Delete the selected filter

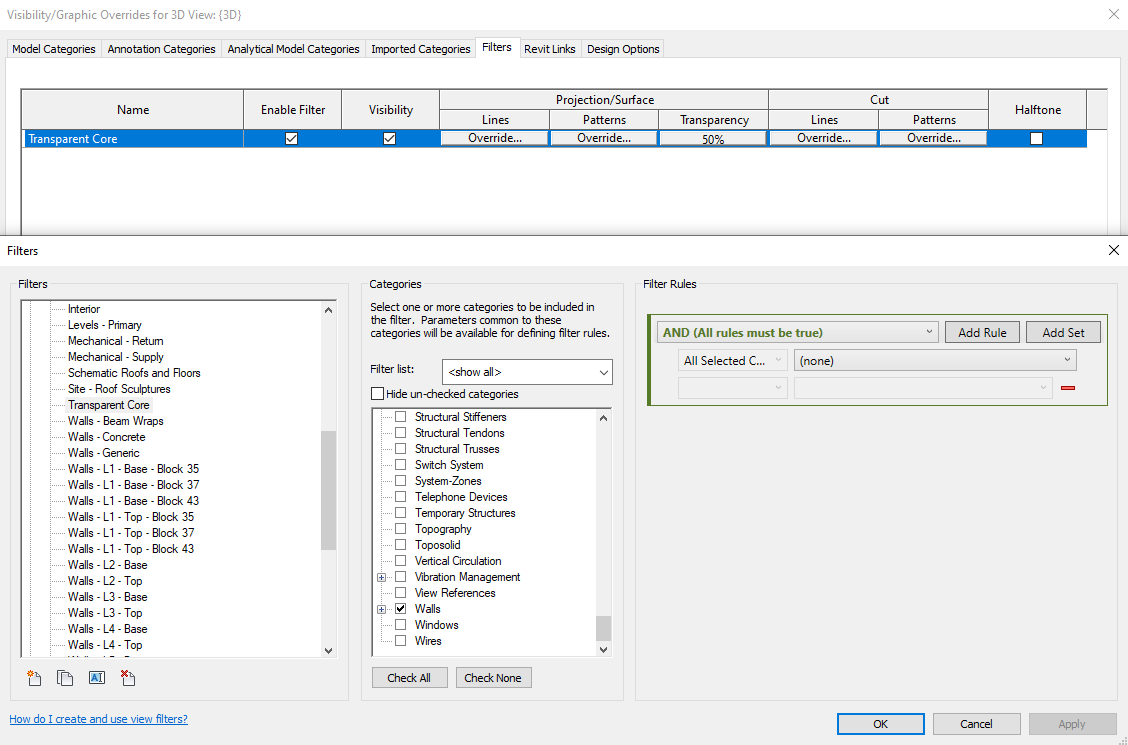pyautogui.click(x=127, y=677)
